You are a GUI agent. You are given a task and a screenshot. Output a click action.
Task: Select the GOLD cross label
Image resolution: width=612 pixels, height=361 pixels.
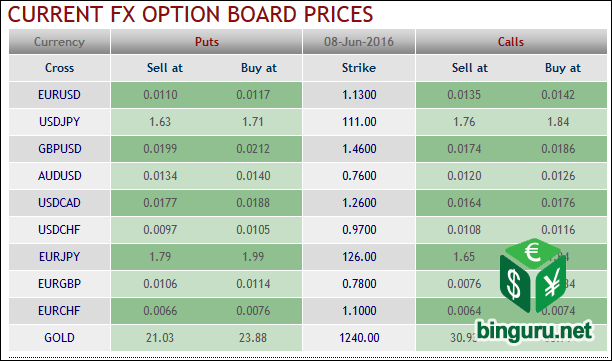click(59, 338)
